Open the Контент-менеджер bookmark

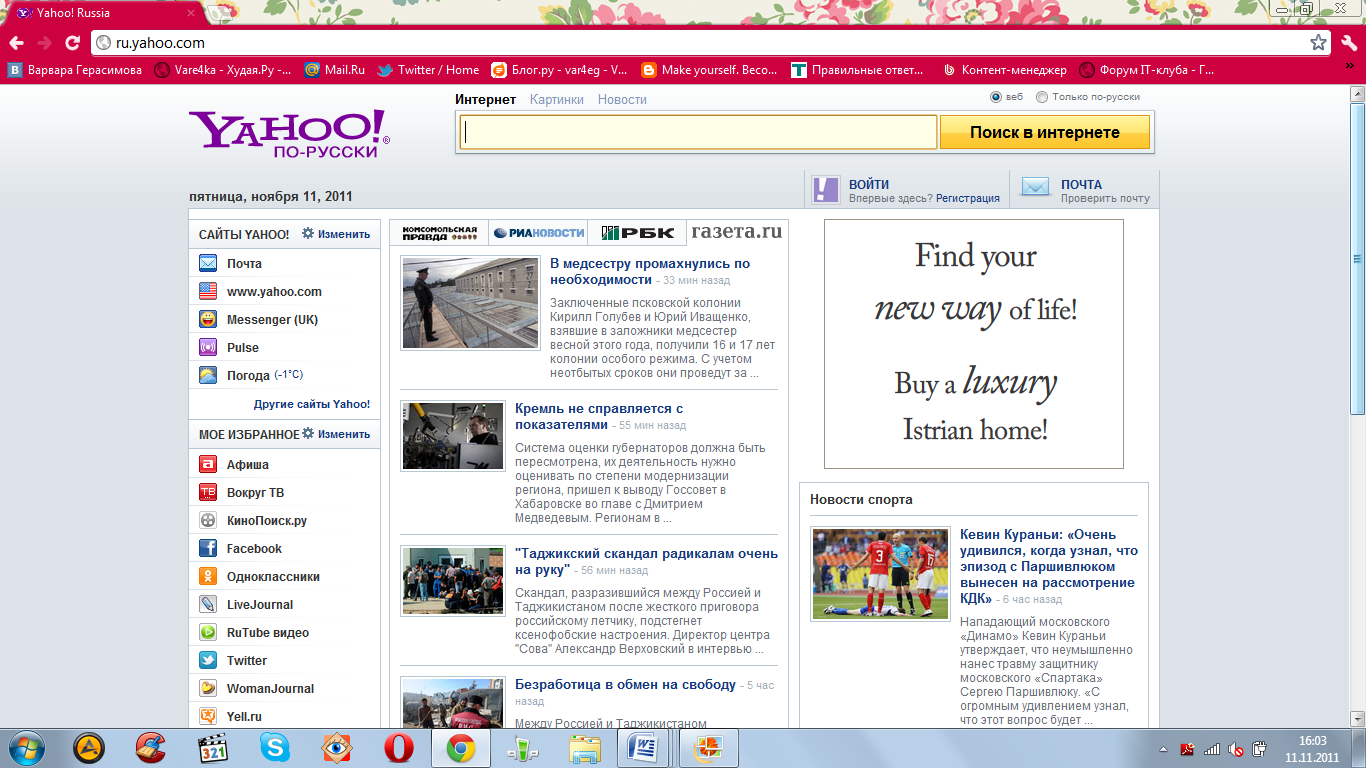(x=1005, y=70)
